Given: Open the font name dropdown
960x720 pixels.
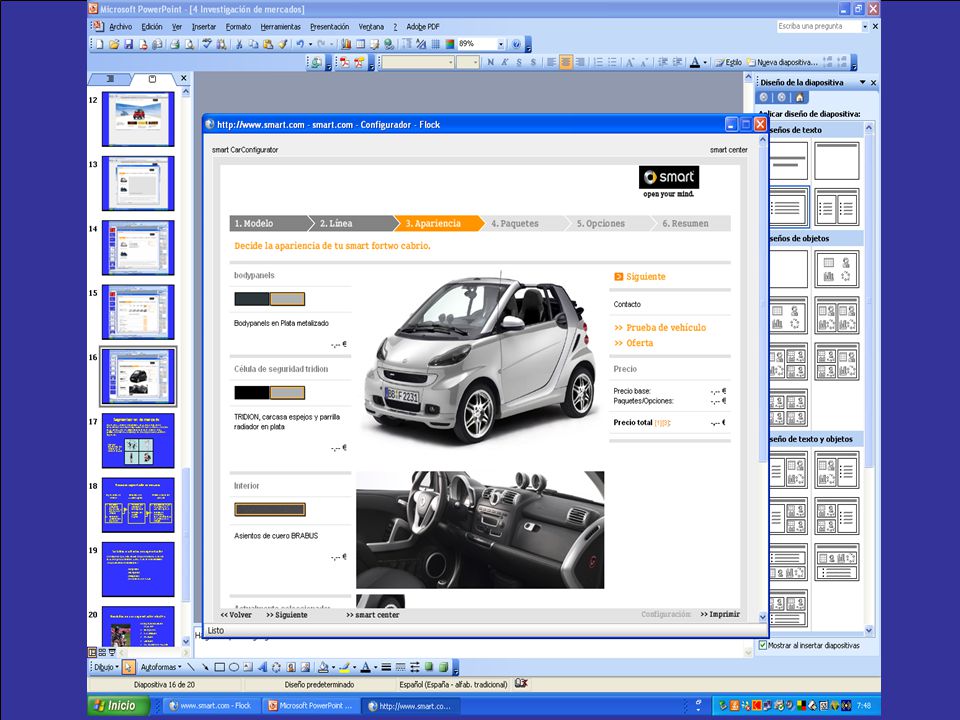Looking at the screenshot, I should click(451, 62).
